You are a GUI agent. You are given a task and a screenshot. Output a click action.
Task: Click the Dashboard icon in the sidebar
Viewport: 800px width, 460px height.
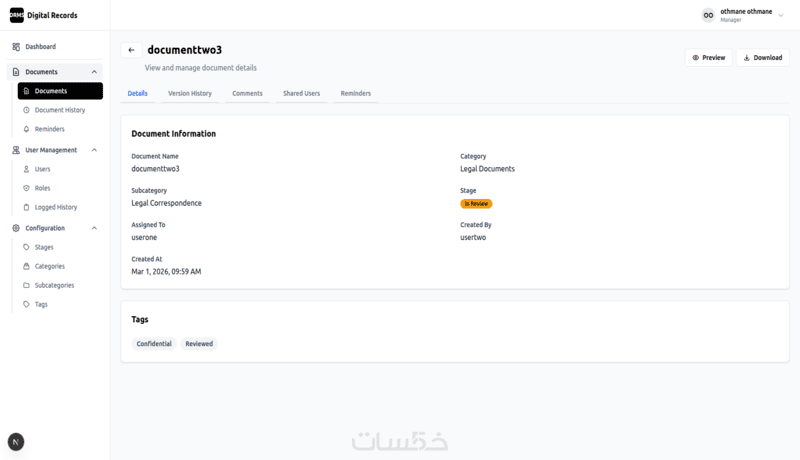click(16, 47)
